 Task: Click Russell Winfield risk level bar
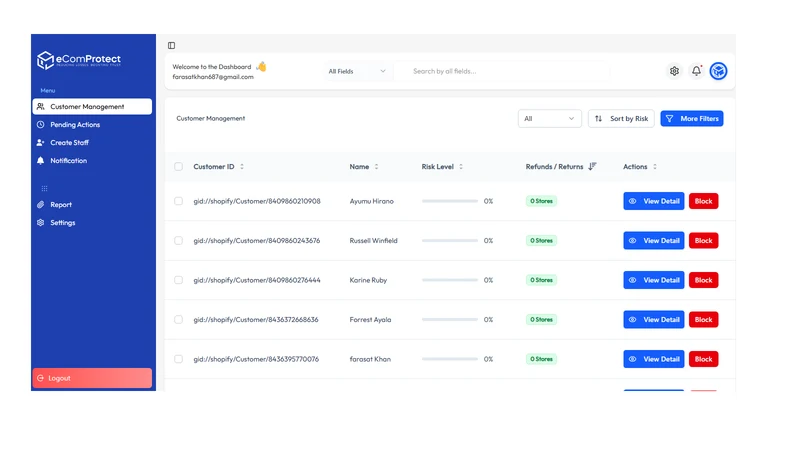click(449, 240)
